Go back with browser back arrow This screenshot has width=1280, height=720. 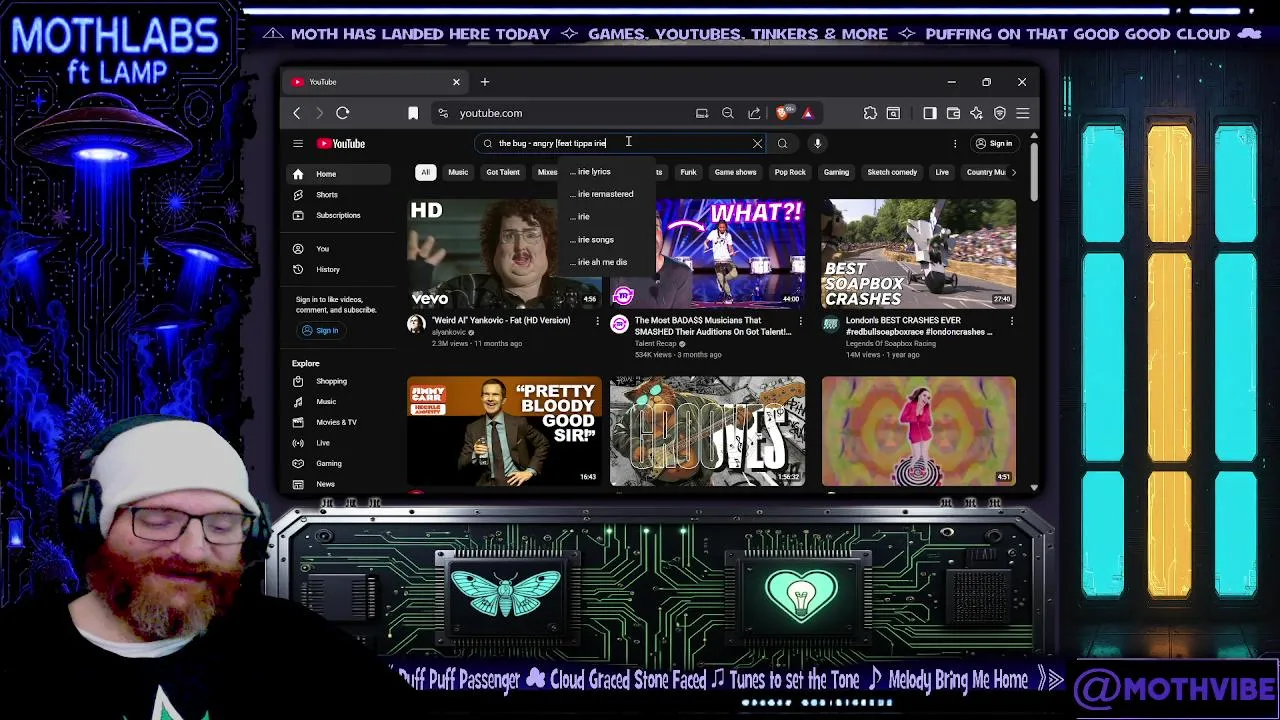(297, 113)
